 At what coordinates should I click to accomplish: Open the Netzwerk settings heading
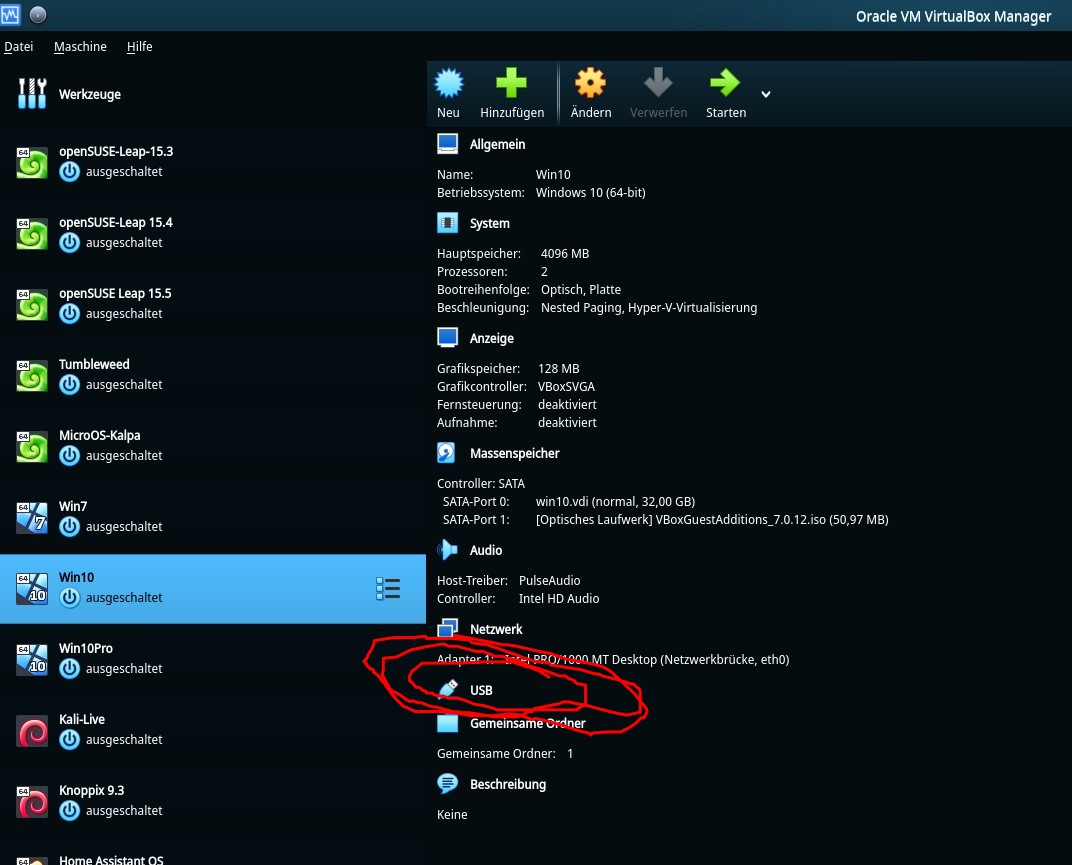pos(496,629)
